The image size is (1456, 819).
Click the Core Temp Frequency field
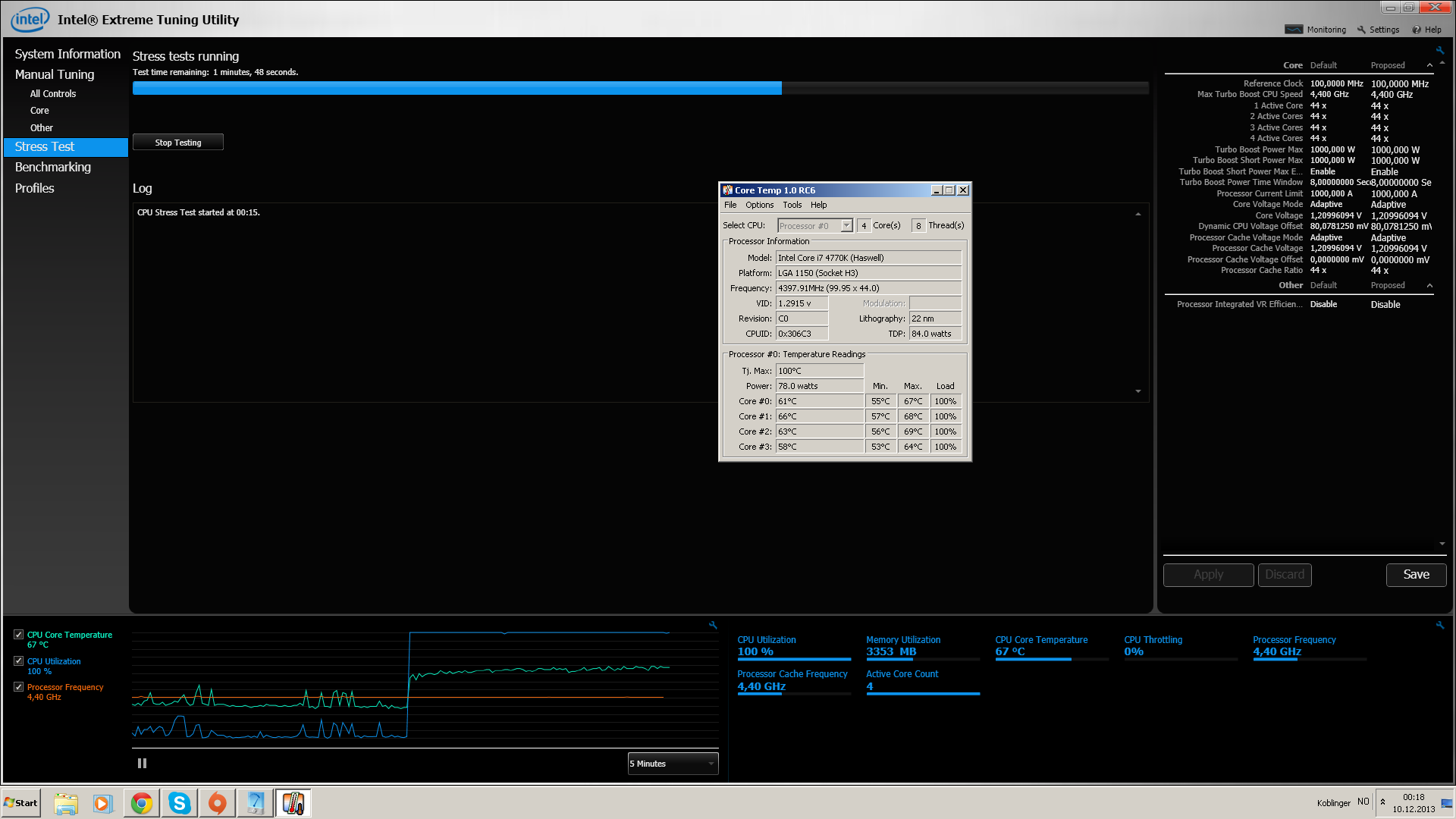[x=868, y=288]
